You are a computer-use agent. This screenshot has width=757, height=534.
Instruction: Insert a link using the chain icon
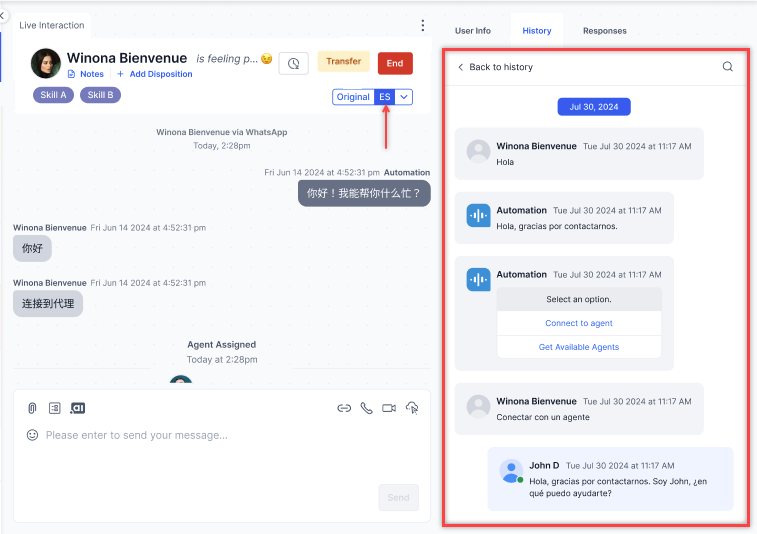(344, 408)
